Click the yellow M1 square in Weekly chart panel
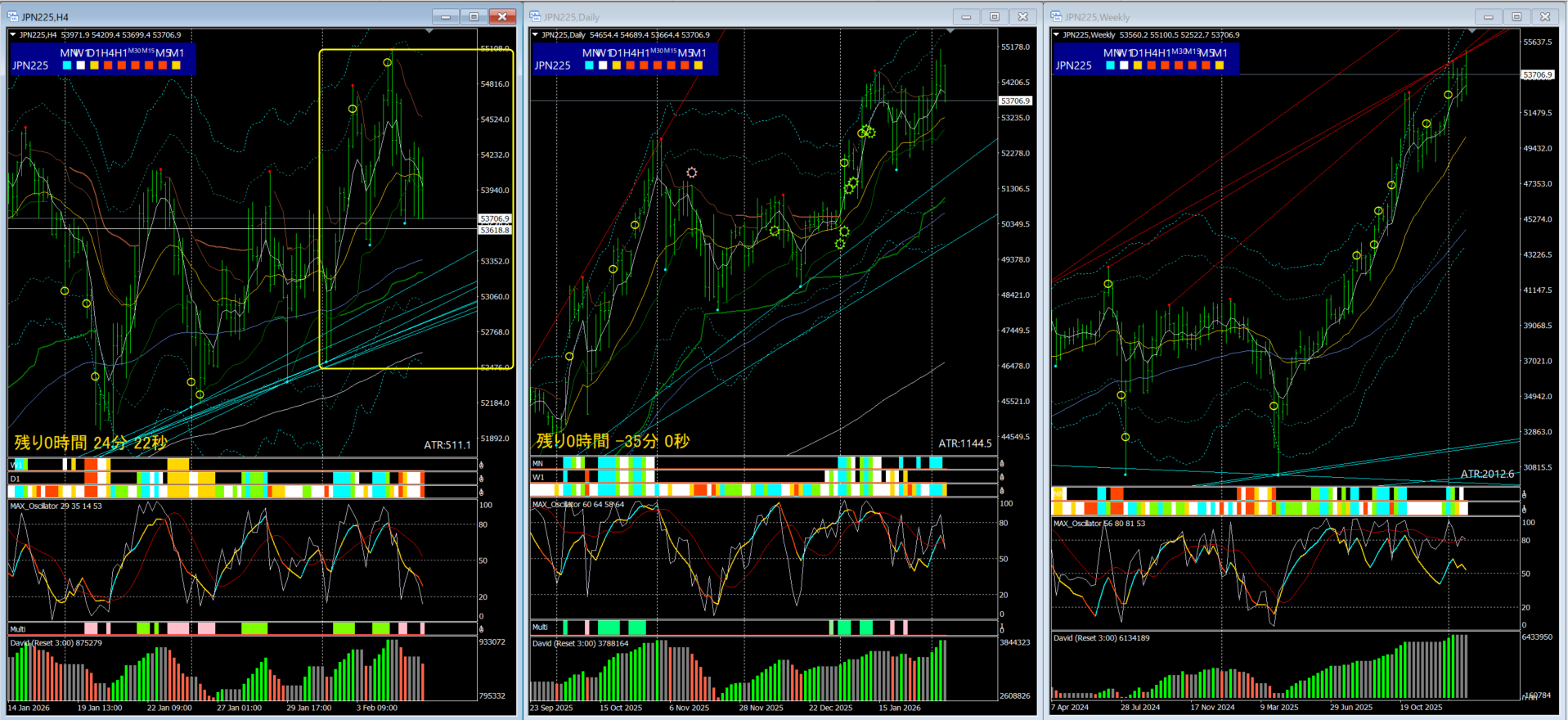 click(1220, 65)
